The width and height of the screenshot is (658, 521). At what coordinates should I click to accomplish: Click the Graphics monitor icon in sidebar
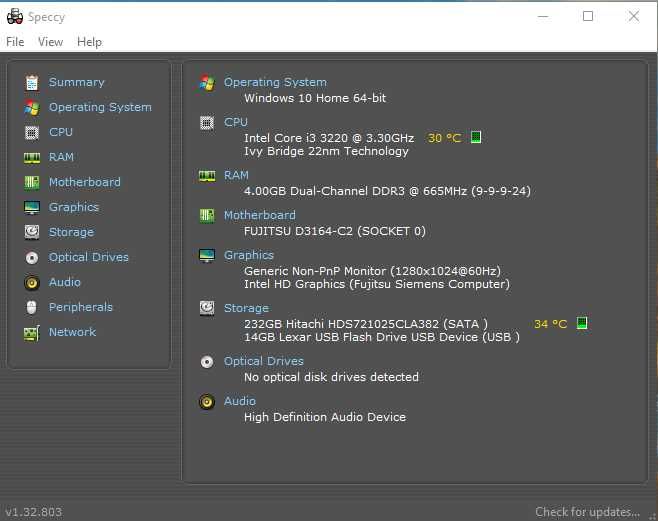pyautogui.click(x=32, y=207)
